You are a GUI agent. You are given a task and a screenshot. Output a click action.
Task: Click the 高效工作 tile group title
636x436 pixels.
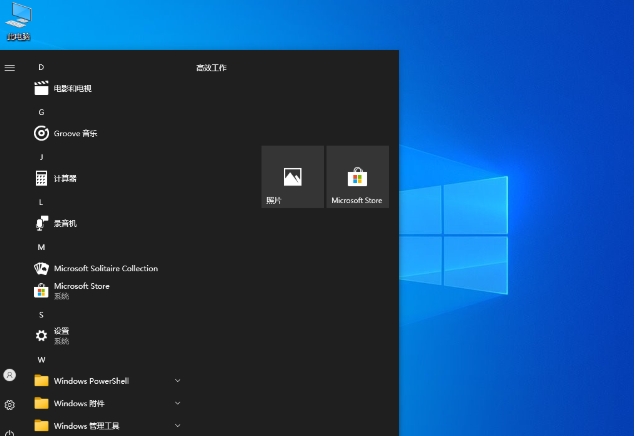click(211, 67)
